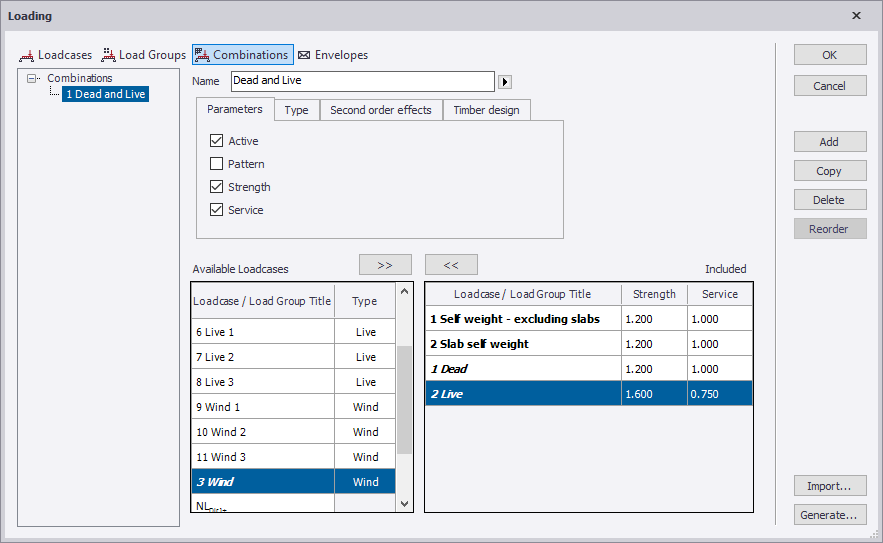
Task: Click the scroll up arrow in Available Loadcases
Action: tap(404, 291)
